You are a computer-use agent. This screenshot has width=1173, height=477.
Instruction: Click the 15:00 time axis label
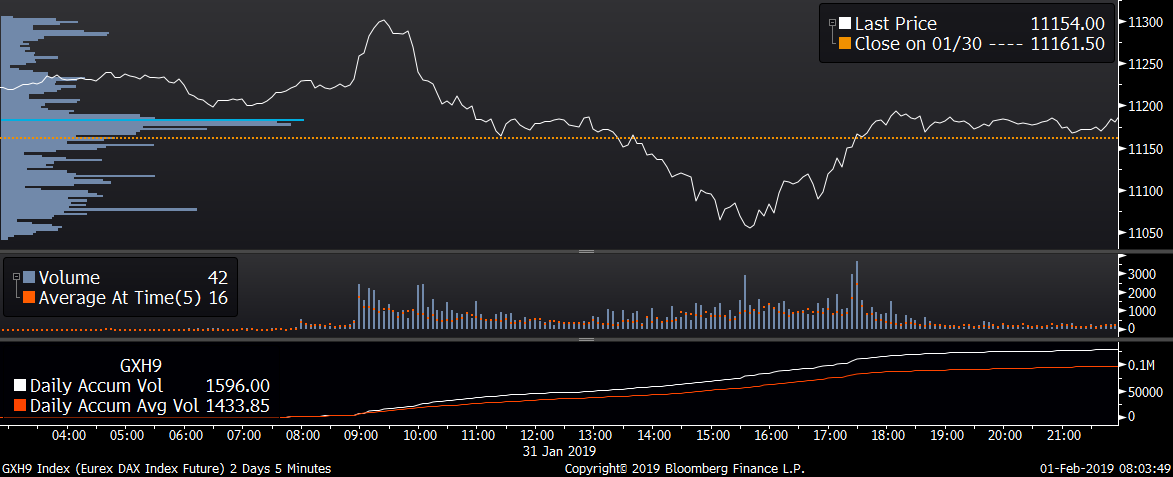click(x=712, y=436)
